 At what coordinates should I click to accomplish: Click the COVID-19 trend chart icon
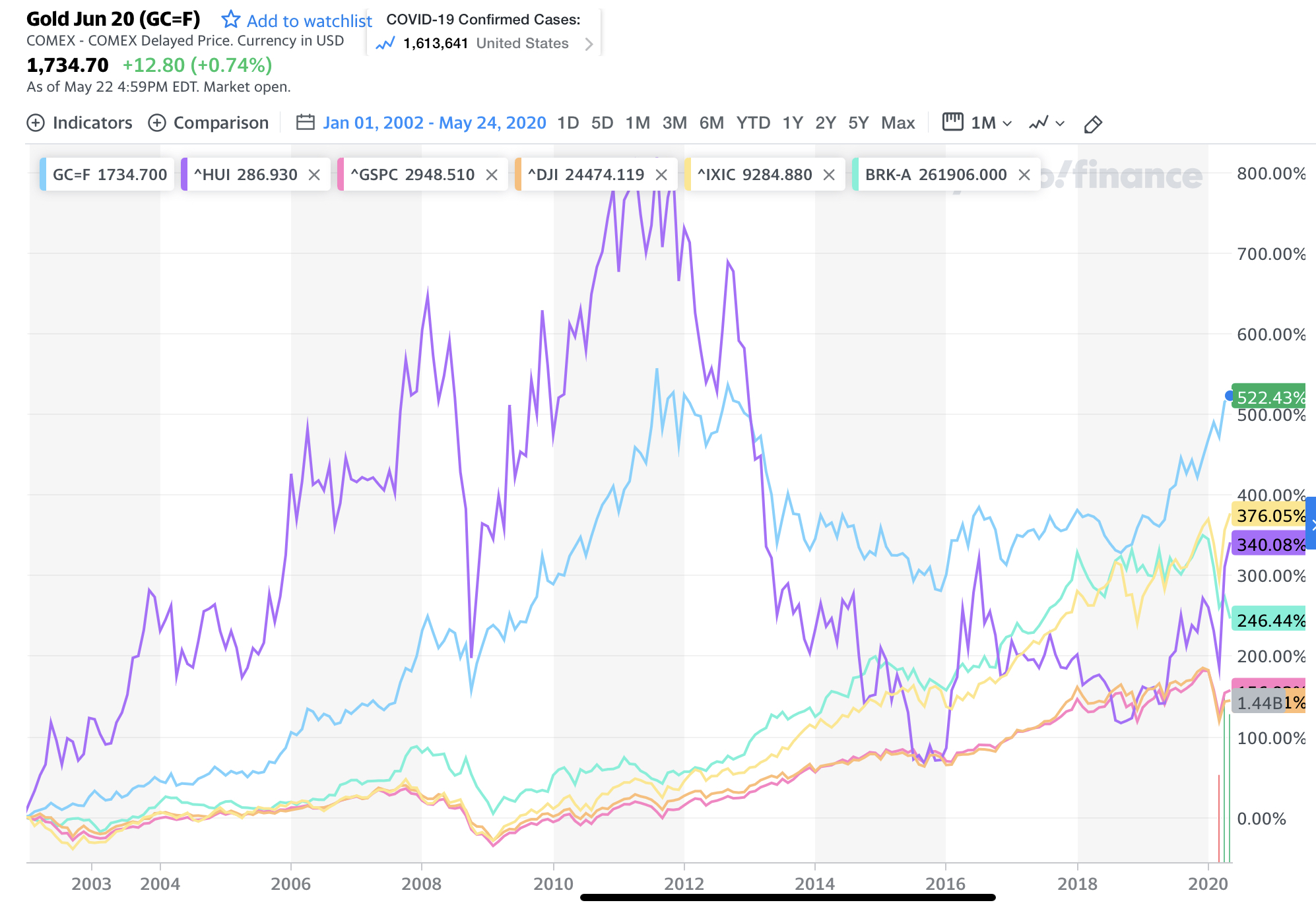385,44
